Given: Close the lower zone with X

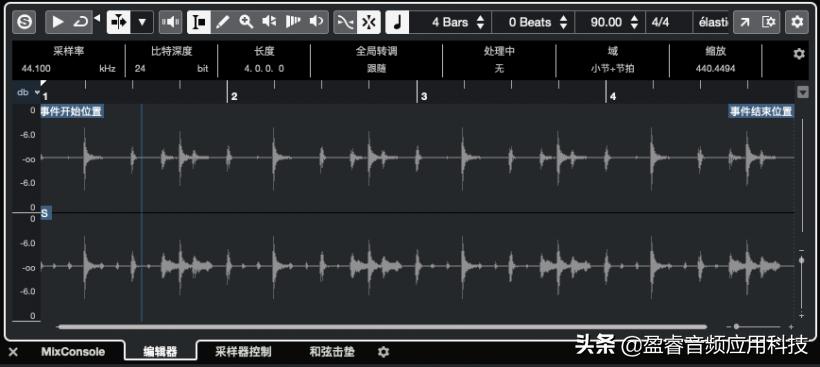Looking at the screenshot, I should [14, 352].
